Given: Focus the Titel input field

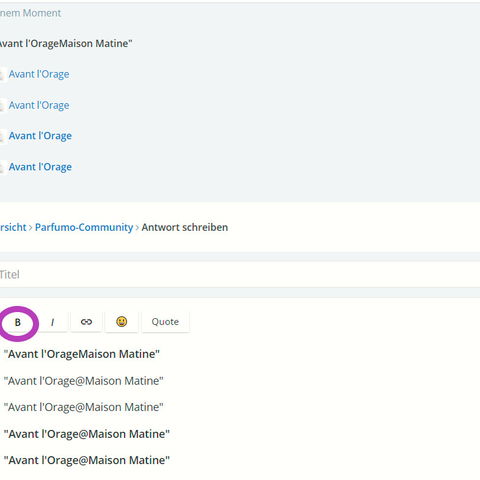Looking at the screenshot, I should [x=240, y=275].
